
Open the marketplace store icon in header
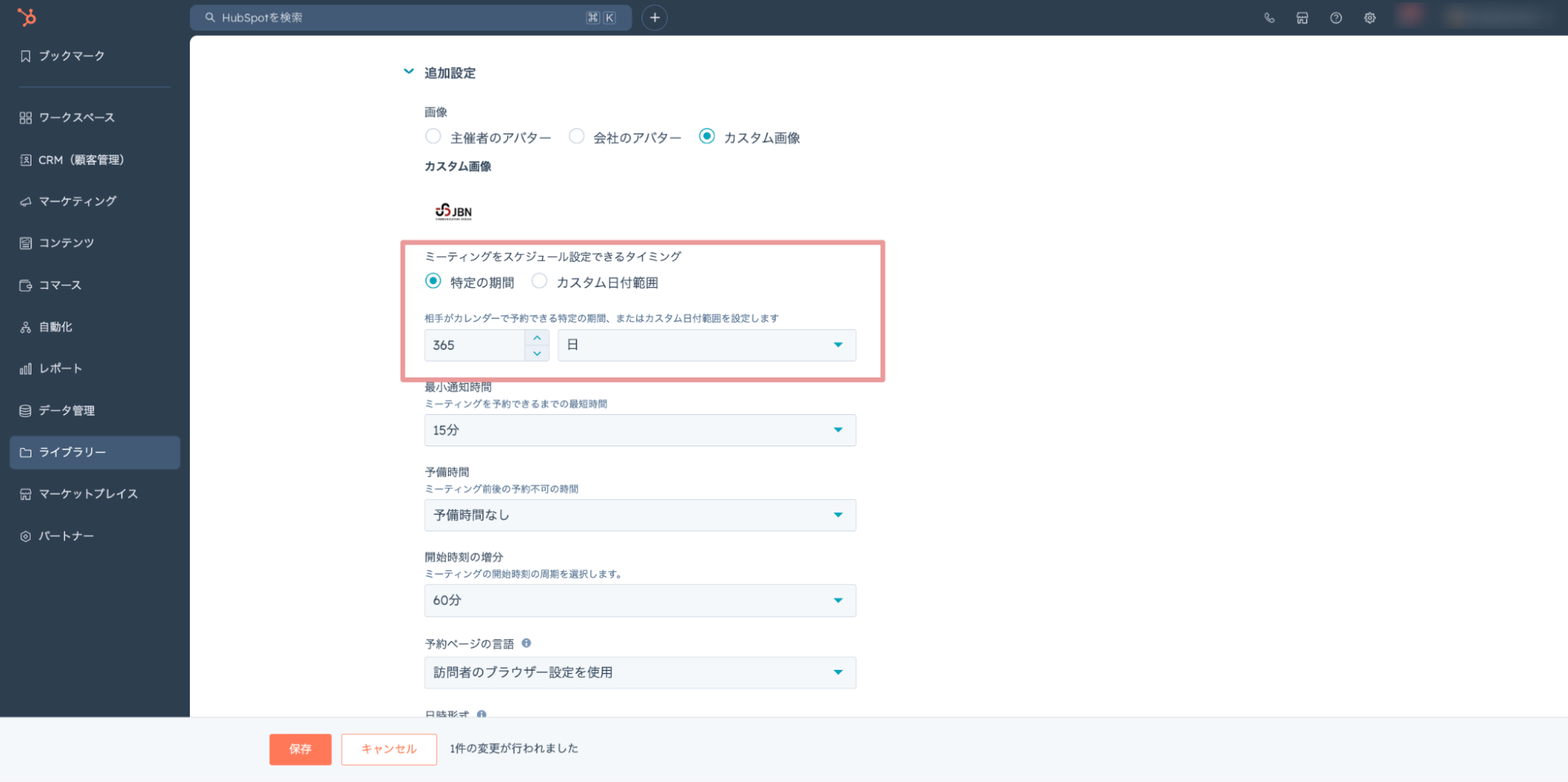coord(1302,18)
